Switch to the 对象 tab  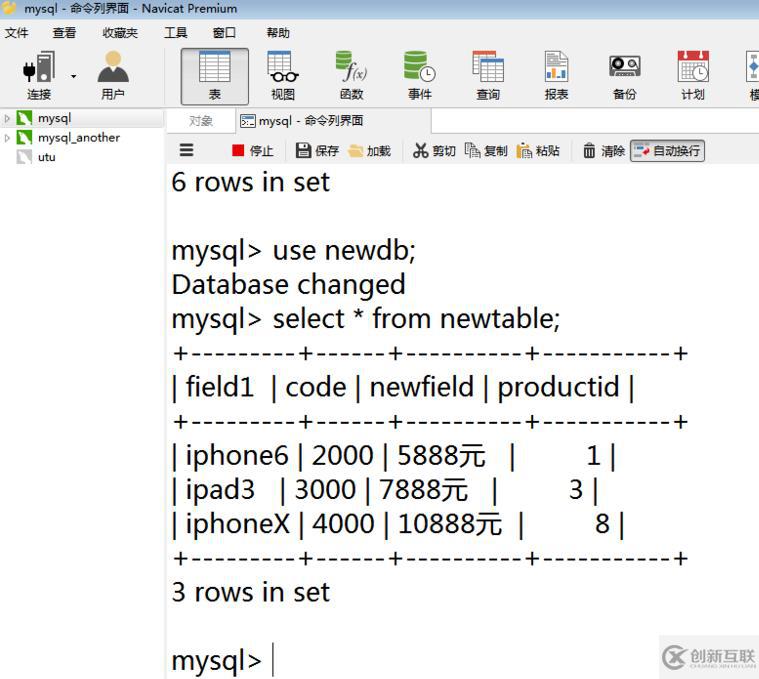201,121
